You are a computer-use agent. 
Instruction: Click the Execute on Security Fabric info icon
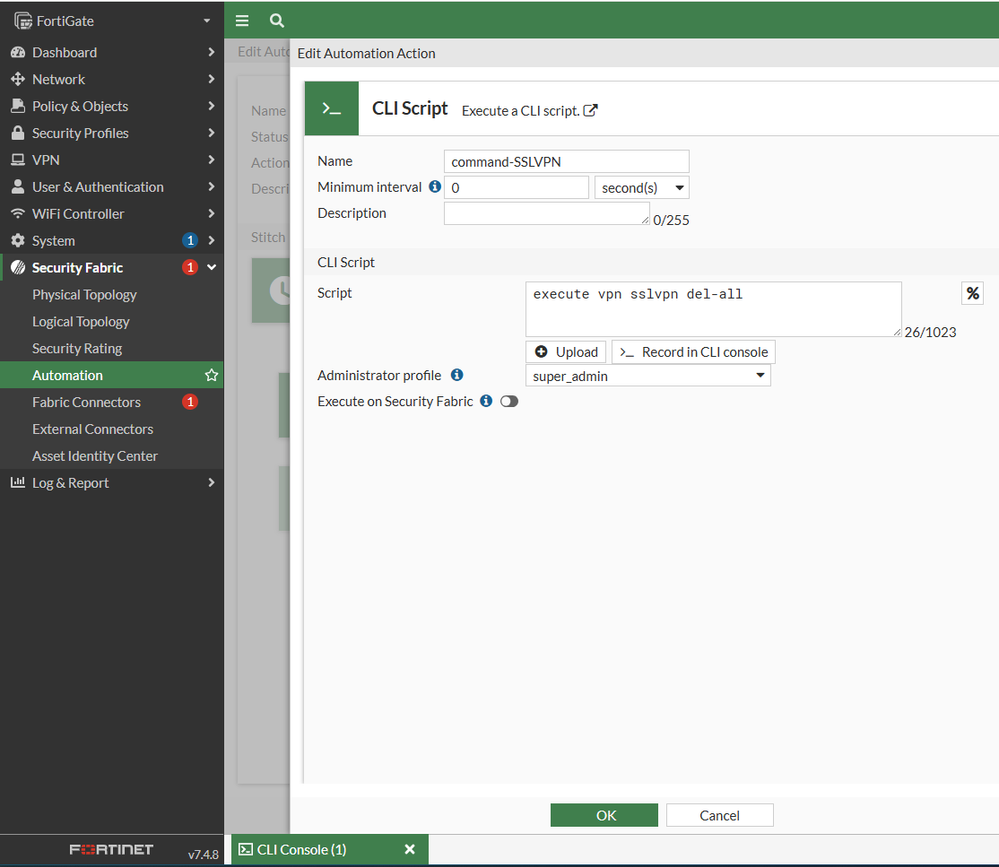[x=486, y=401]
